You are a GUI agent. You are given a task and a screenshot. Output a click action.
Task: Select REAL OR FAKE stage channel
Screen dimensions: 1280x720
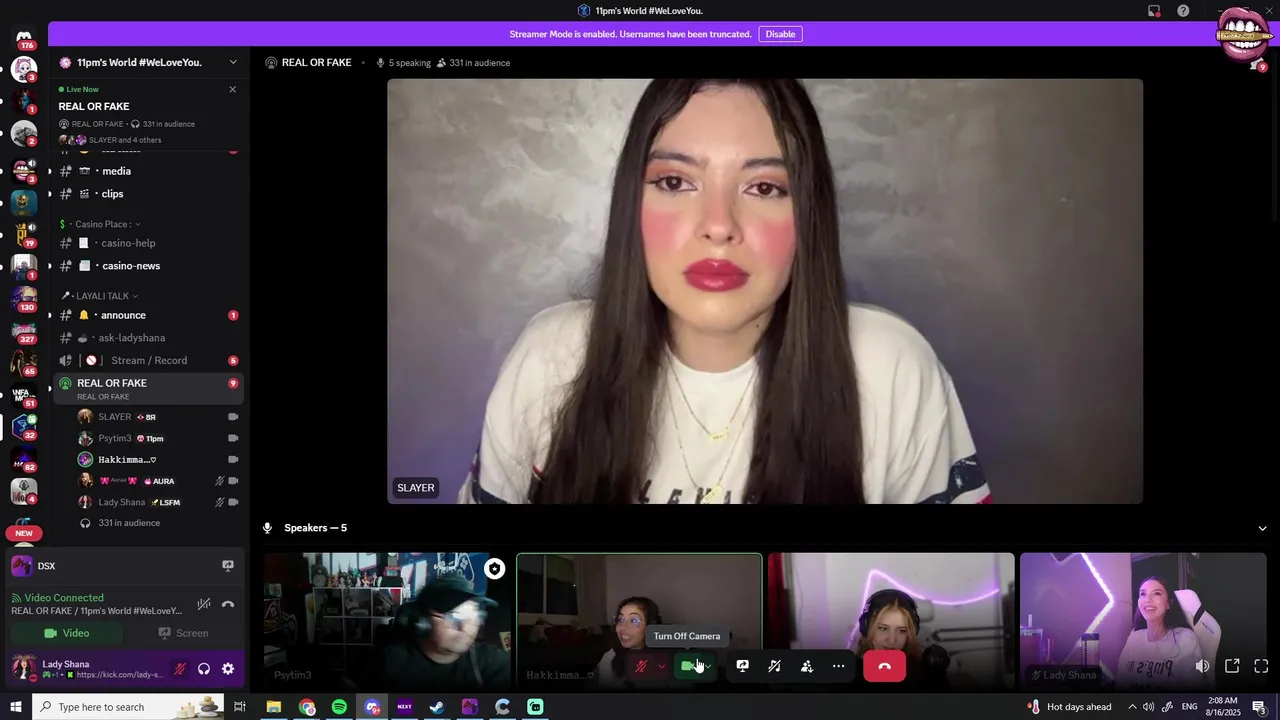pos(146,388)
